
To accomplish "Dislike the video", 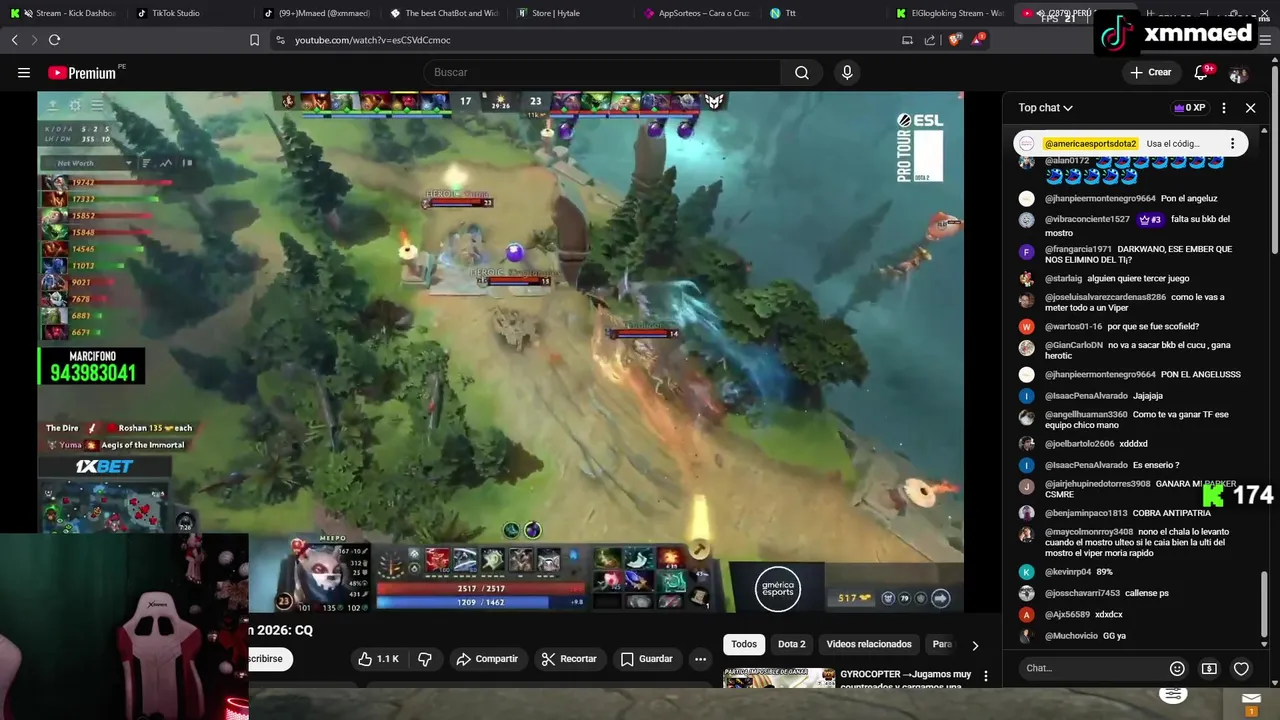I will pos(425,659).
